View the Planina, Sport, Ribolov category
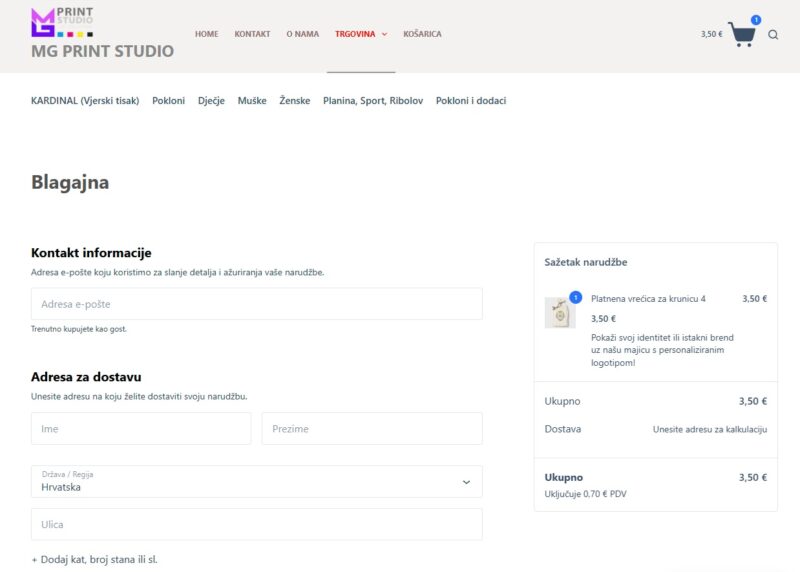800x572 pixels. pyautogui.click(x=373, y=101)
